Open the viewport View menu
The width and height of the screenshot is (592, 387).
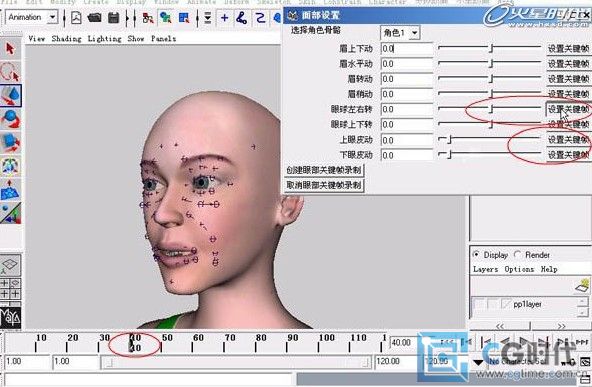36,39
